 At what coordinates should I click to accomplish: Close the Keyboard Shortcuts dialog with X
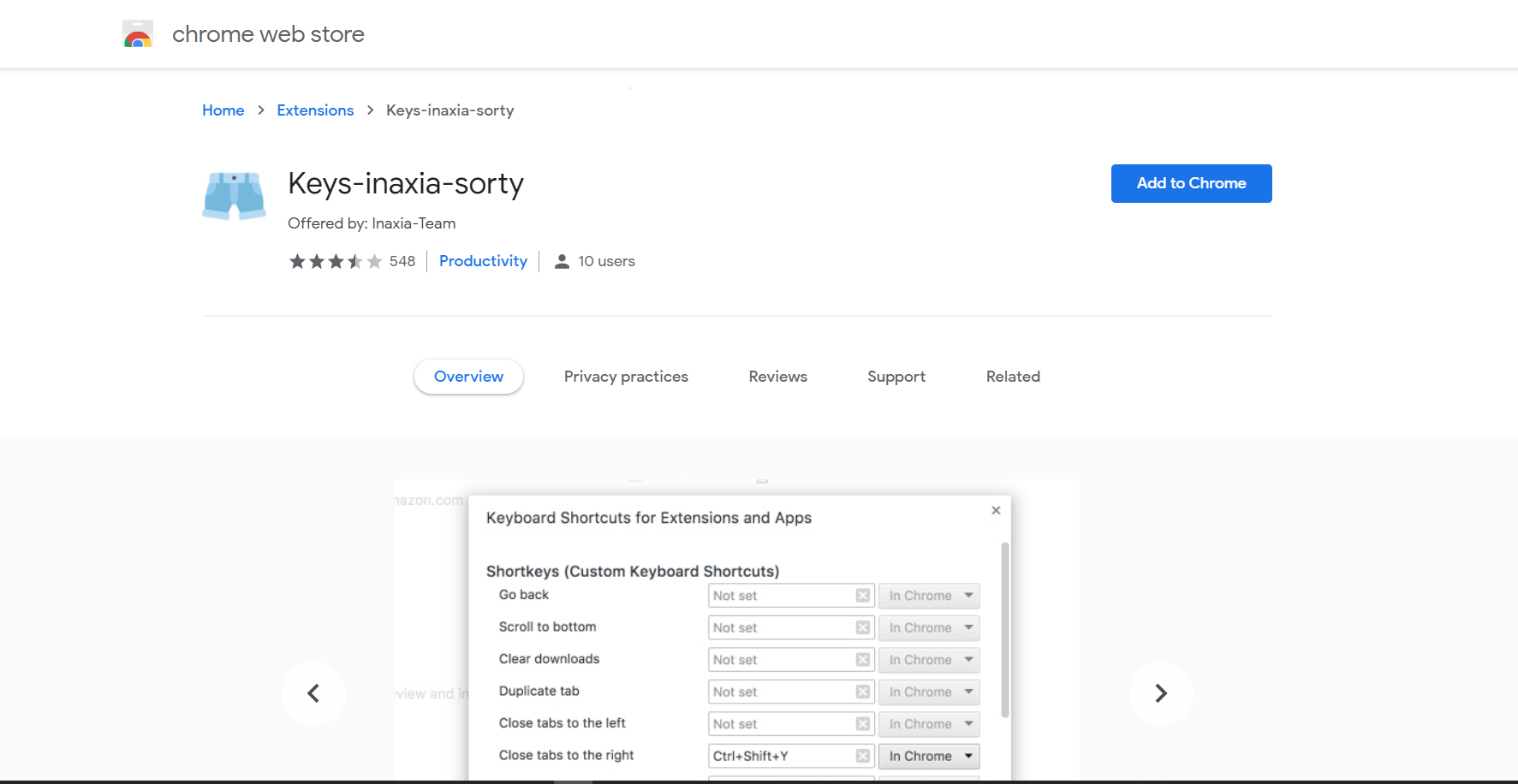(x=996, y=510)
